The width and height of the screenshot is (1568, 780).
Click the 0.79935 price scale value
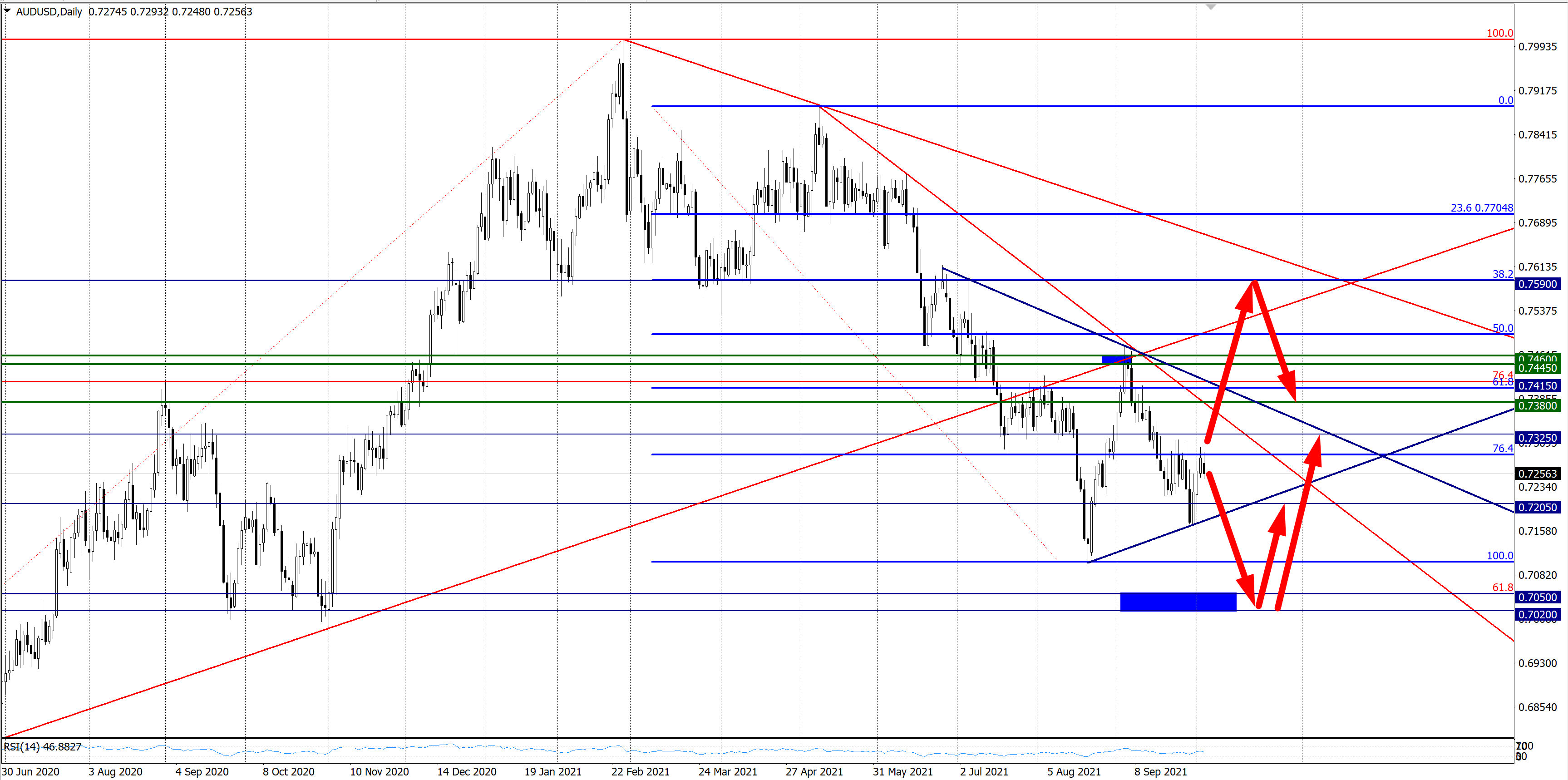tap(1537, 47)
